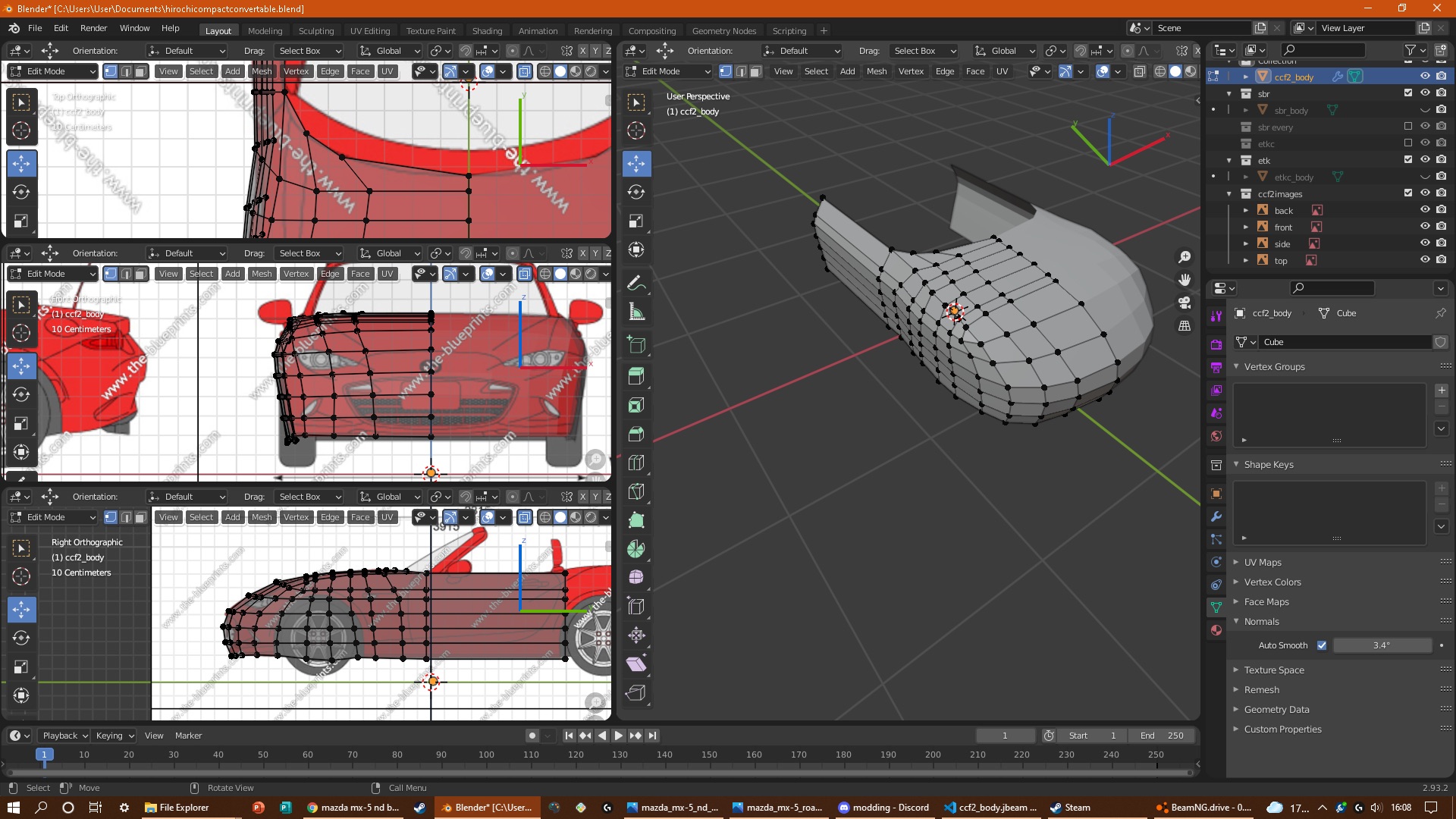Collapse the ccf2images collection

pyautogui.click(x=1229, y=193)
